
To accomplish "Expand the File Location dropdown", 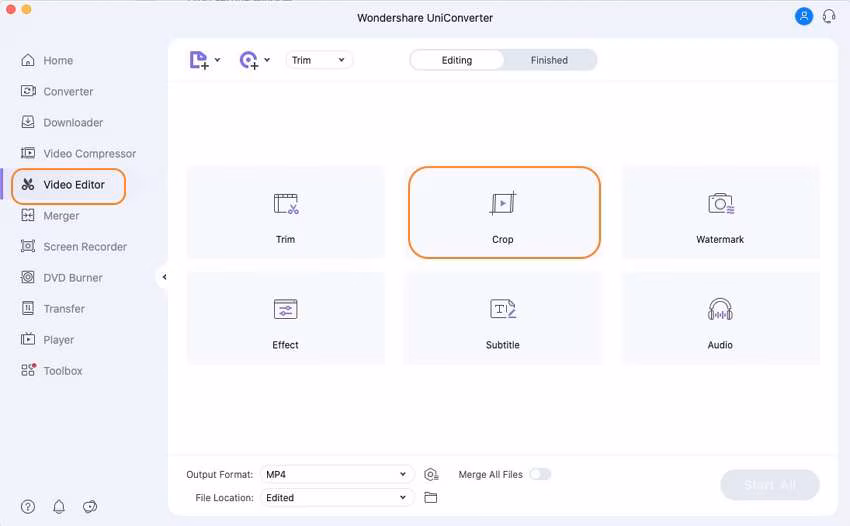I will pos(336,497).
